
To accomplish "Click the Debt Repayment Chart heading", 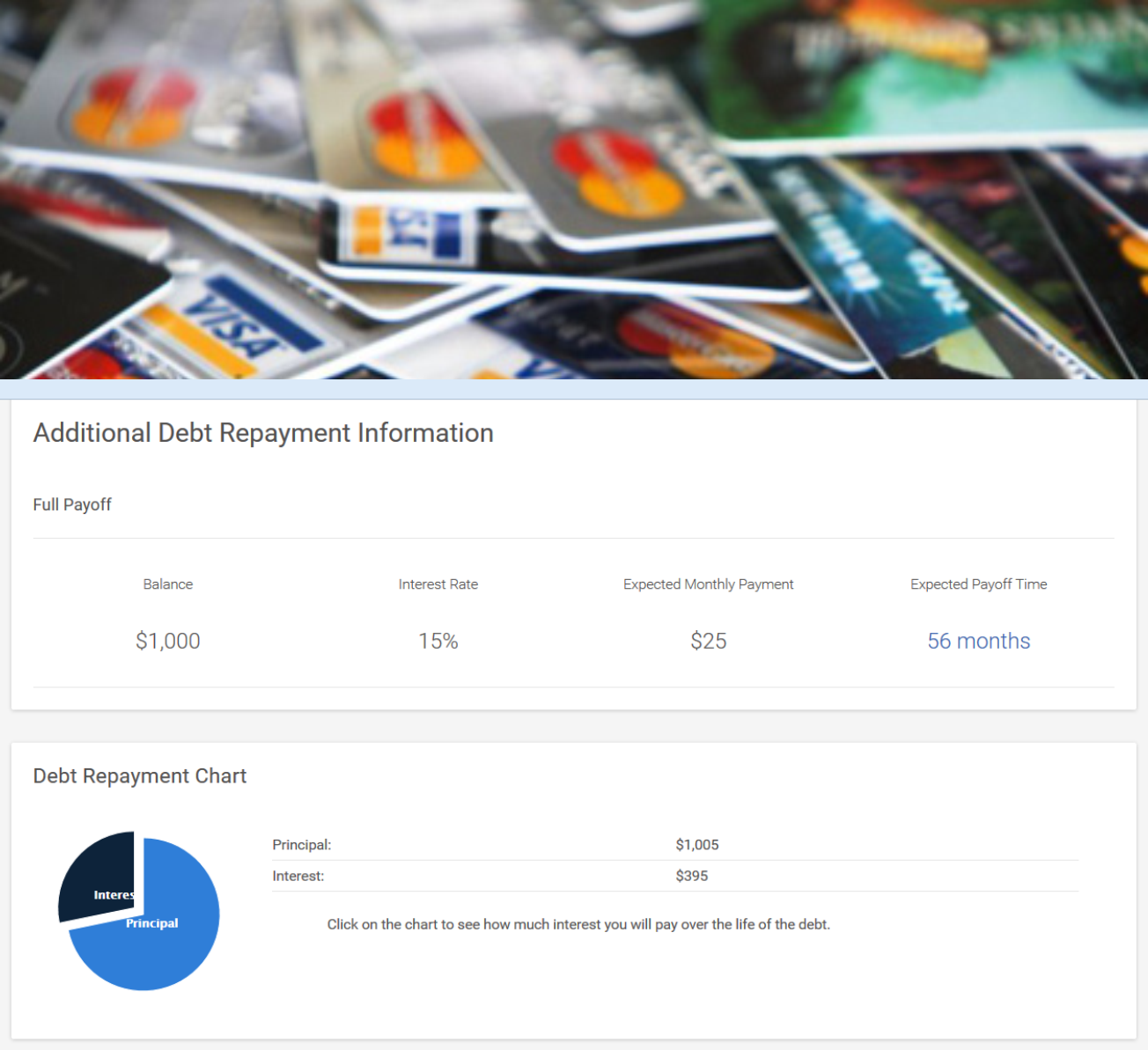I will pyautogui.click(x=140, y=775).
